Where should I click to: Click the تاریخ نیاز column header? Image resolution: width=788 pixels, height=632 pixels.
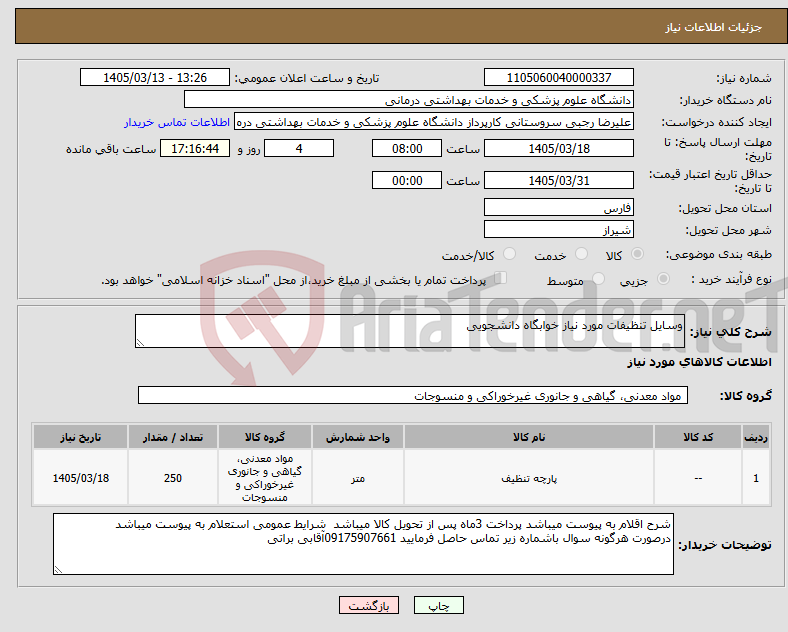(80, 437)
